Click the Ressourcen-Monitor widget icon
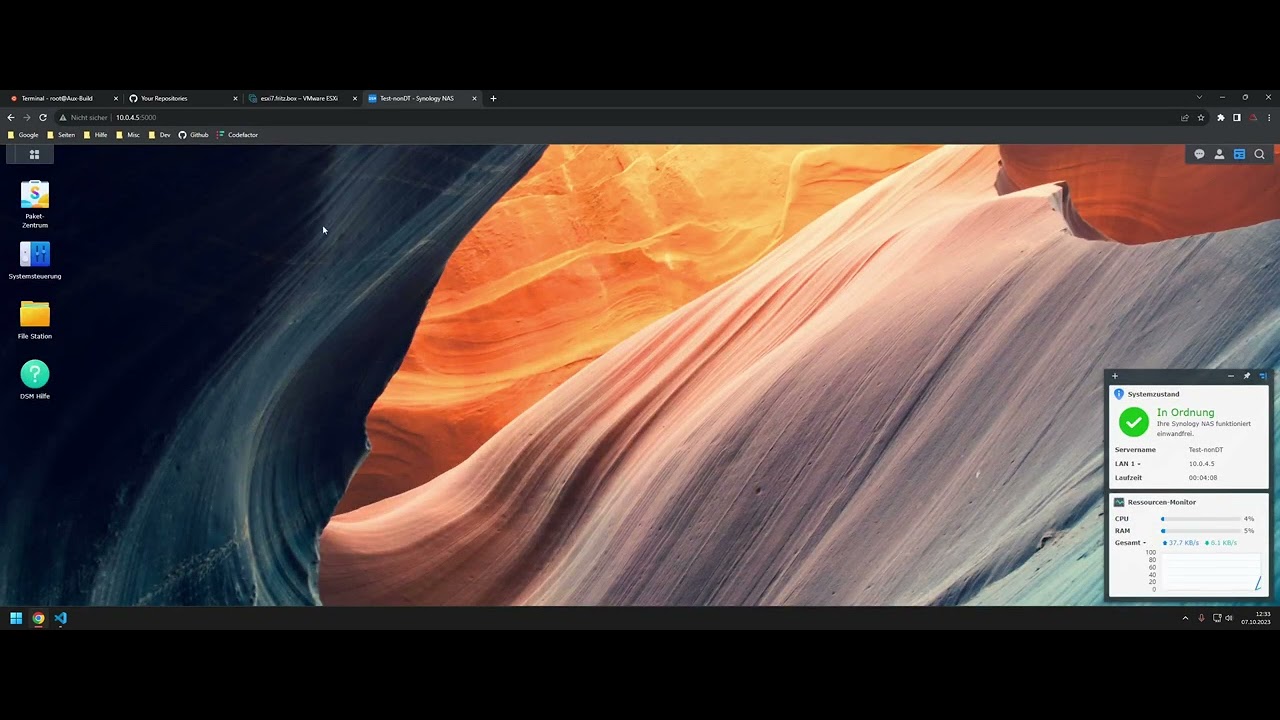This screenshot has width=1280, height=720. (x=1119, y=502)
